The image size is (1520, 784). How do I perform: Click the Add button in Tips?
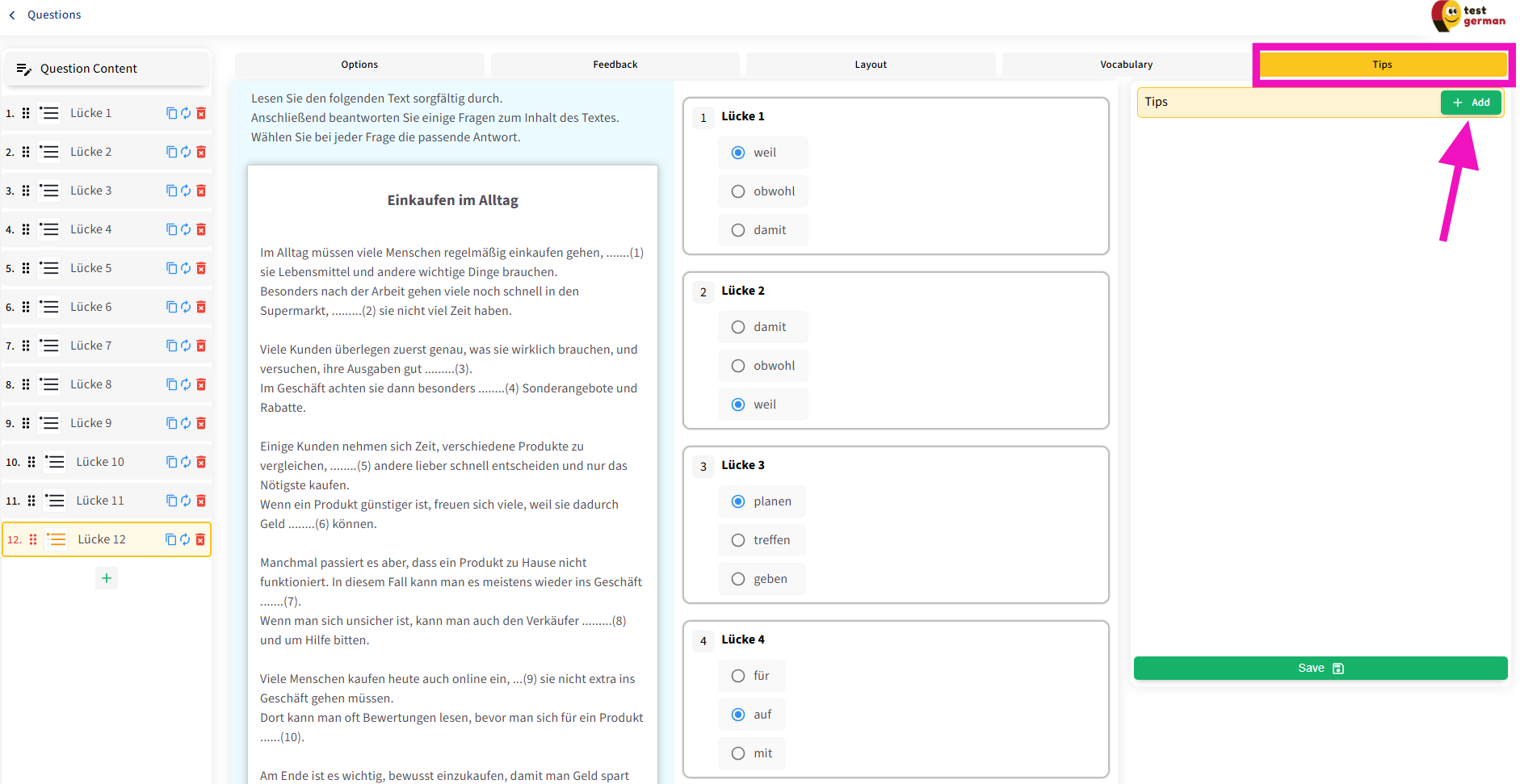[1471, 103]
